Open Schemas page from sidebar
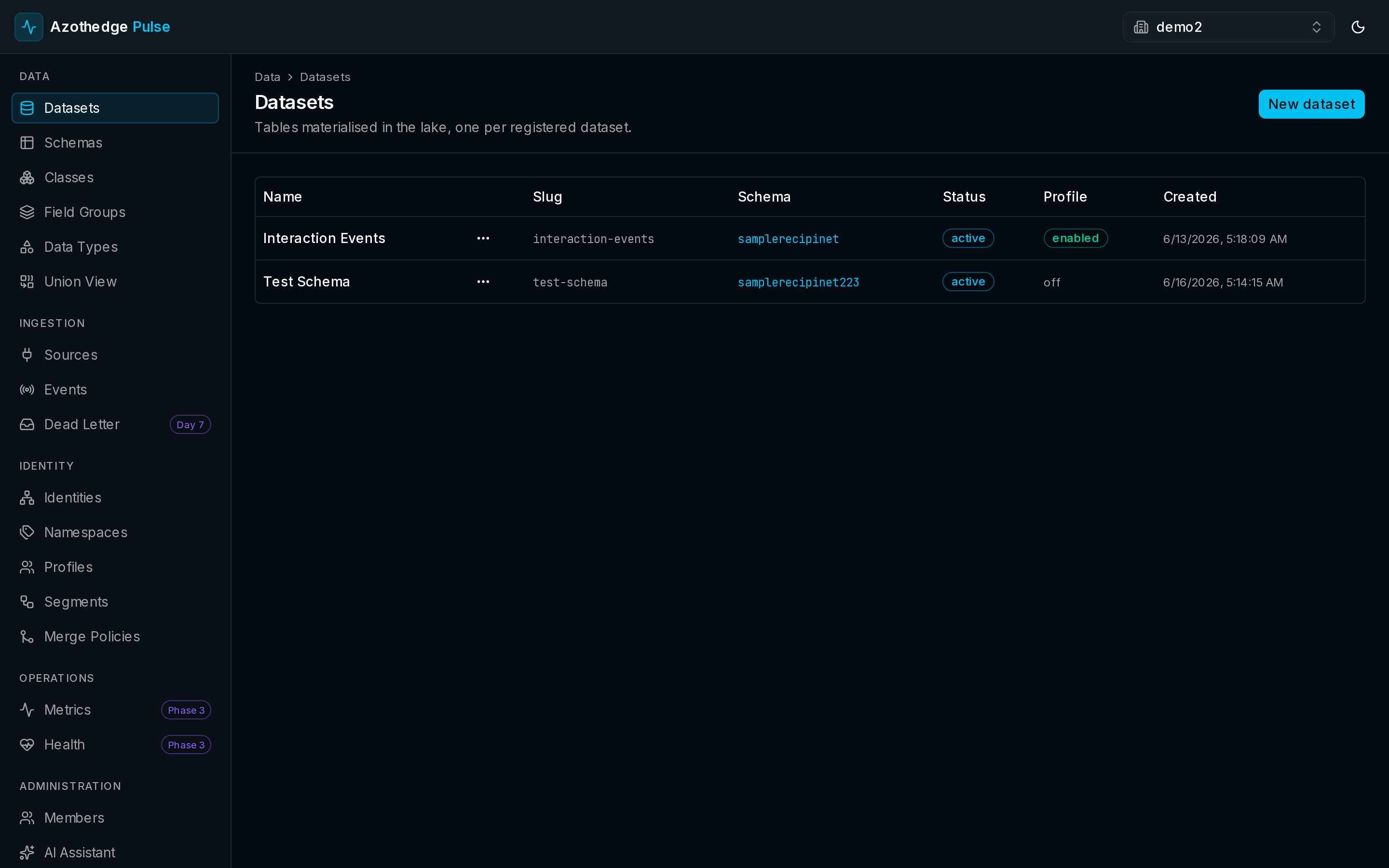Screen dimensions: 1389x868 pyautogui.click(x=115, y=143)
